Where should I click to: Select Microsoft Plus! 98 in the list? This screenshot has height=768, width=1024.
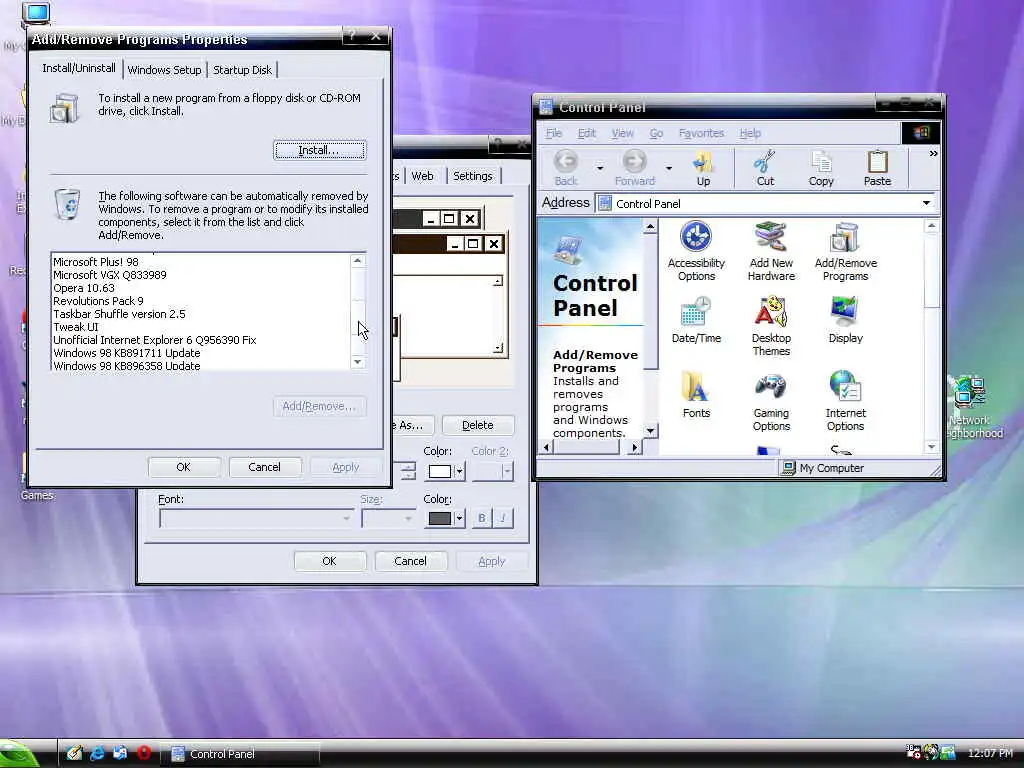click(x=96, y=262)
